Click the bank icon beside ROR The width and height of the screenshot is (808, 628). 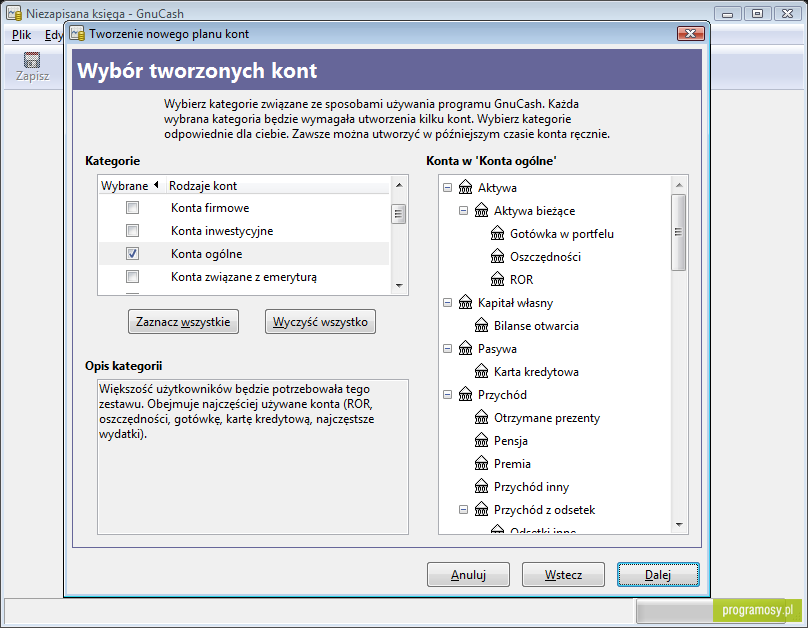pos(497,279)
